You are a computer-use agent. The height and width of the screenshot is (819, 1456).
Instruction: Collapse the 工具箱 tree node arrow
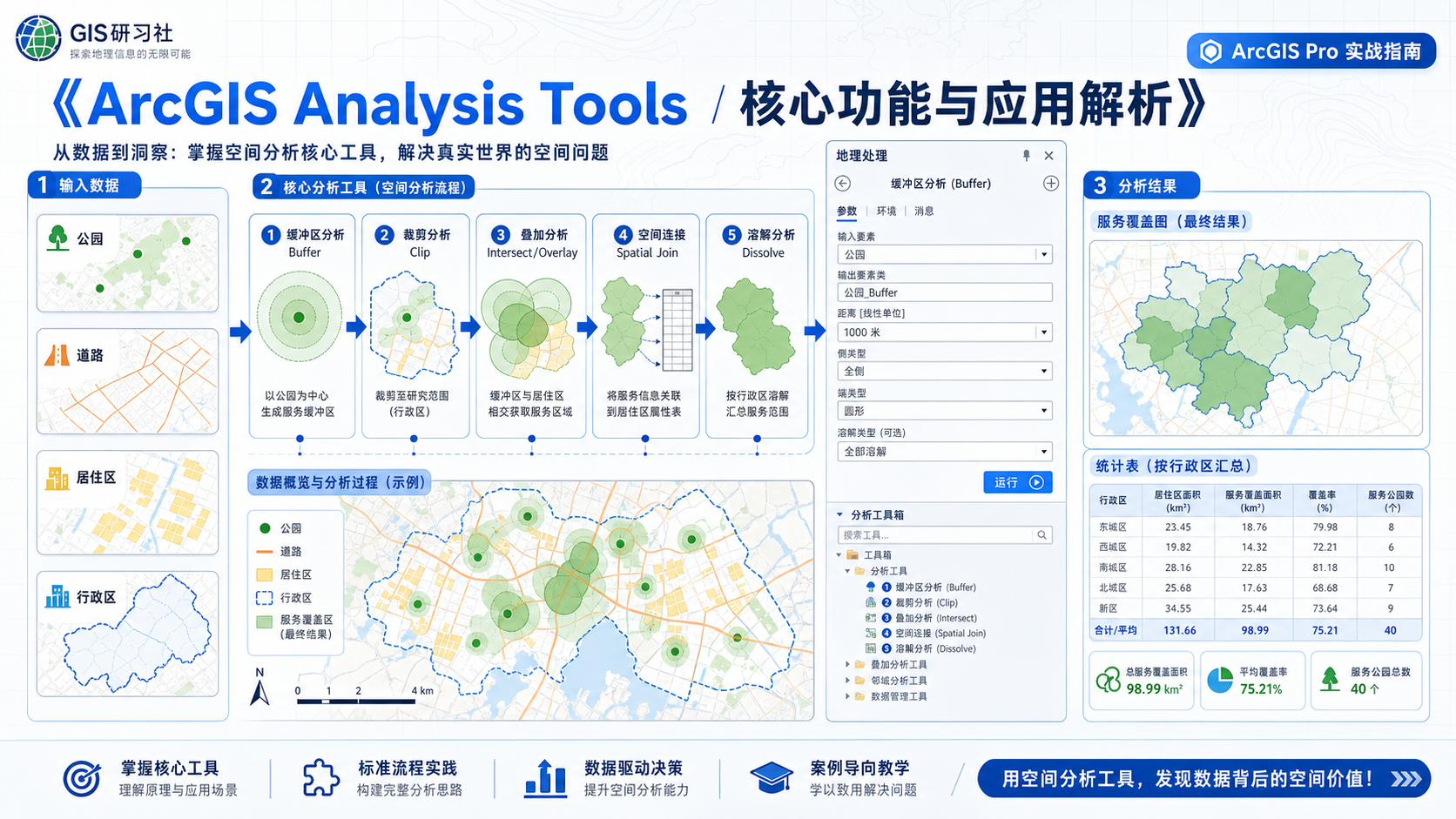[x=839, y=554]
